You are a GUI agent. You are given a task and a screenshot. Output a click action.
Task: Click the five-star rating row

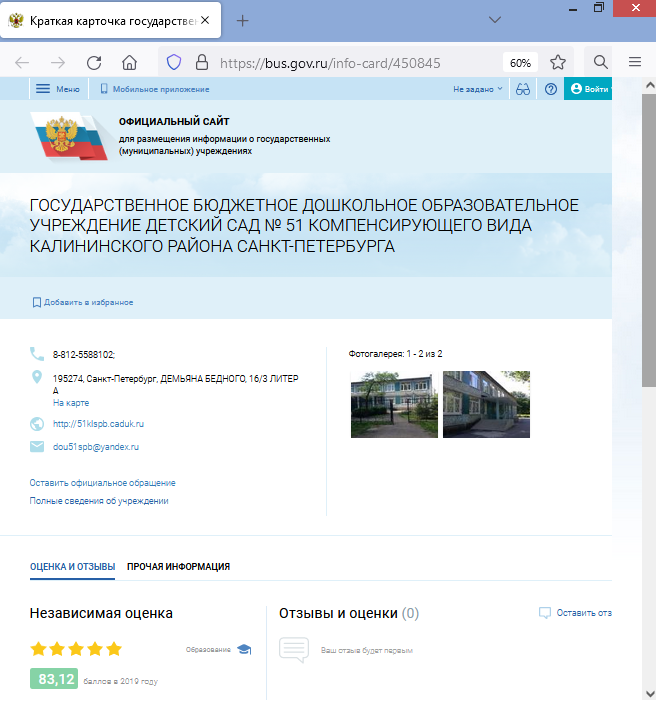point(76,649)
